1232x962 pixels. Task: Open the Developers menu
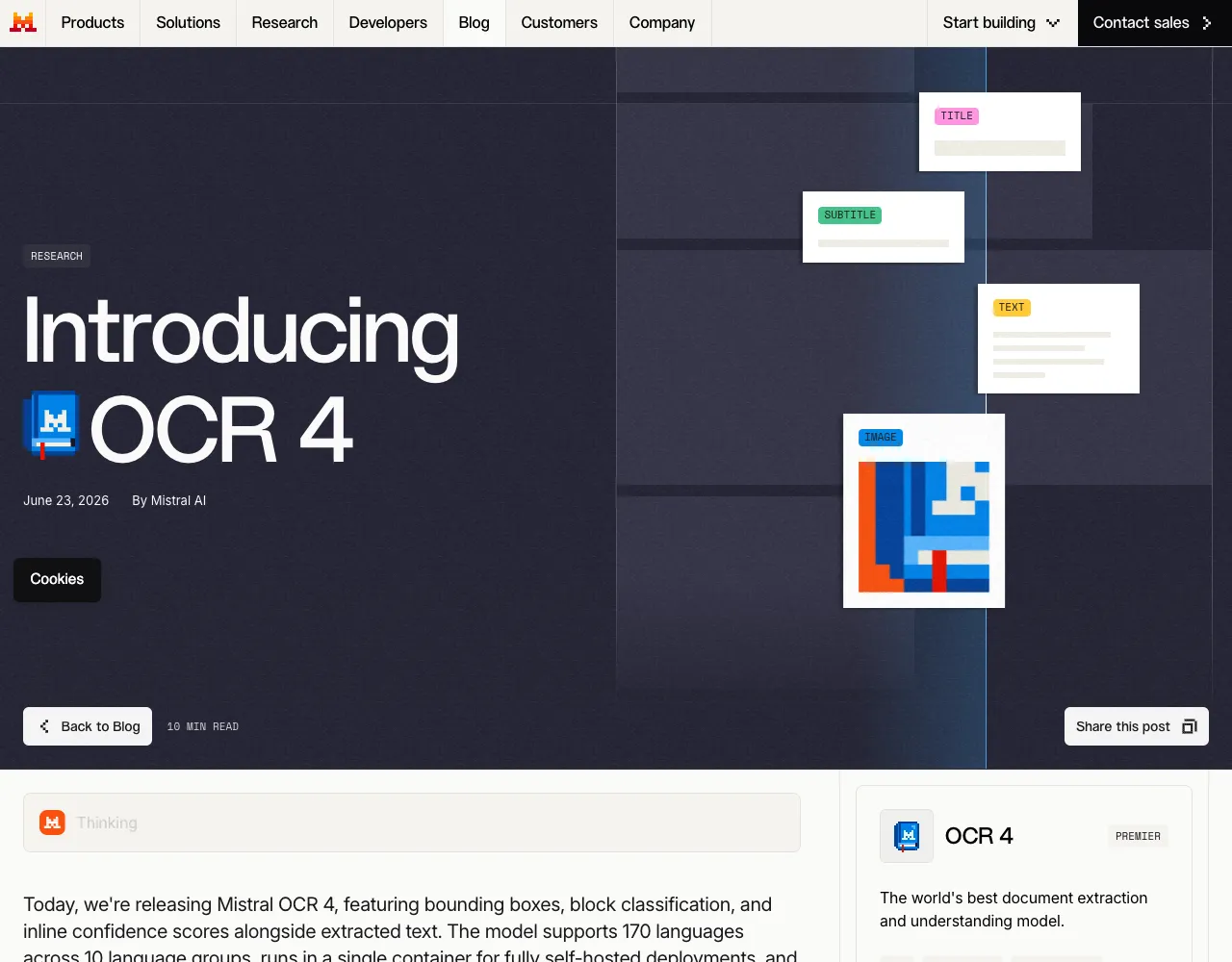[x=388, y=22]
